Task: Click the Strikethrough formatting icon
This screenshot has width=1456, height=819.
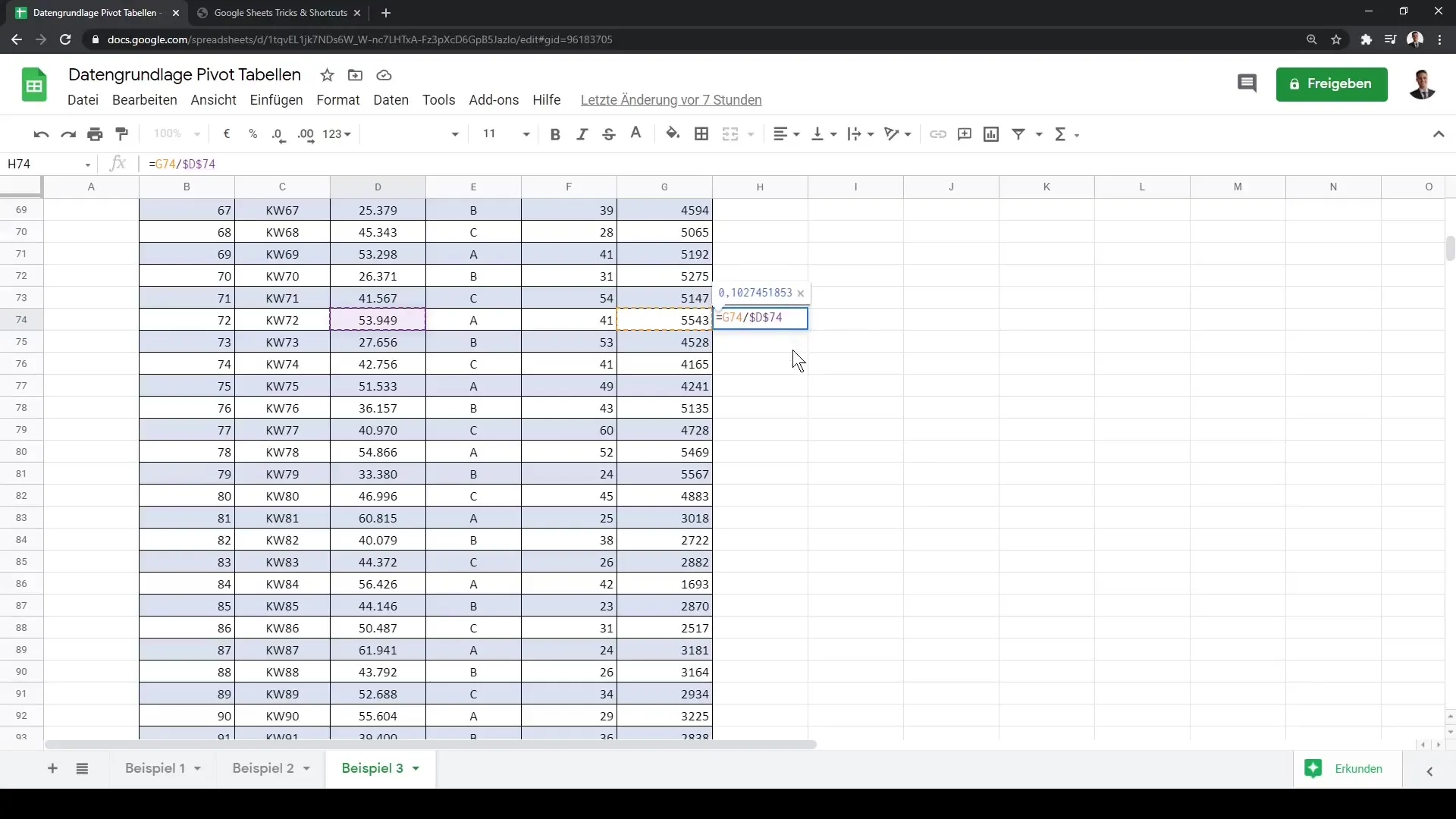Action: [x=609, y=133]
